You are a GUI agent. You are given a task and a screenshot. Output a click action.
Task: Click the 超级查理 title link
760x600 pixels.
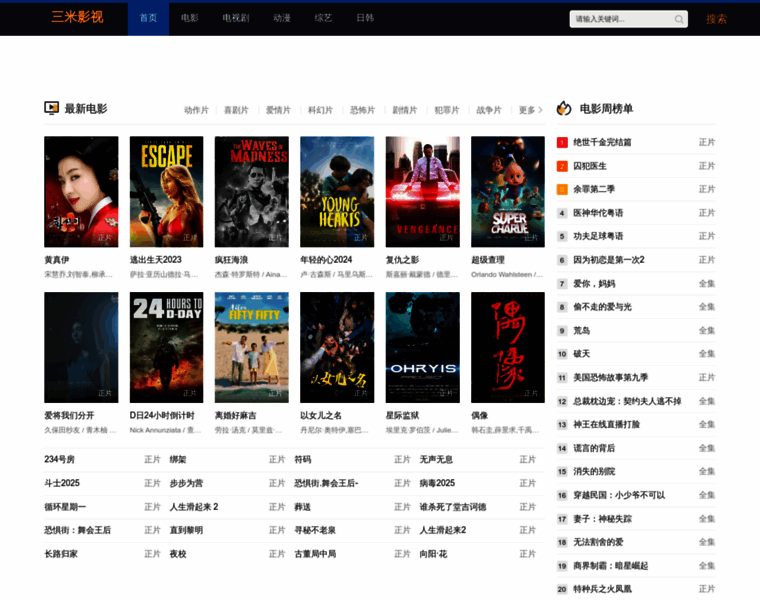[488, 260]
